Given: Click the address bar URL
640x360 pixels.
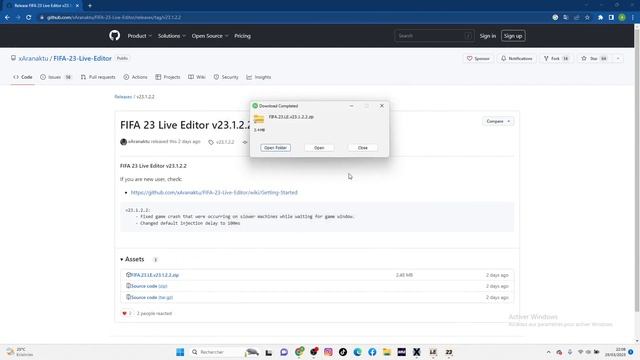Looking at the screenshot, I should point(114,18).
